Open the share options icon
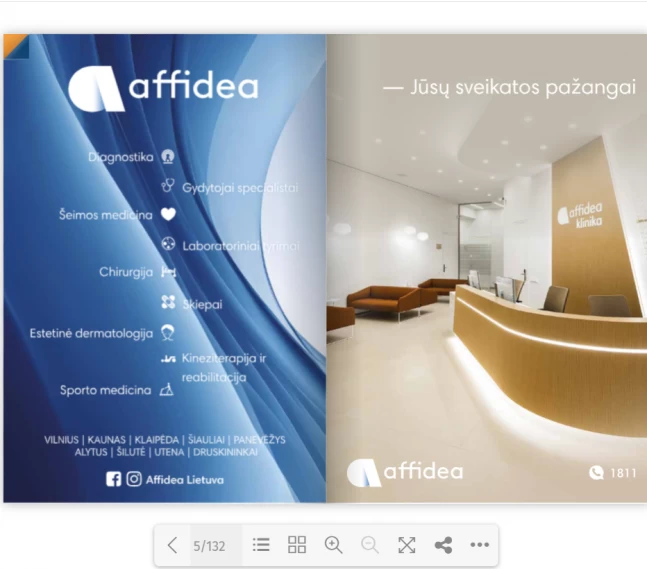The image size is (647, 569). [x=443, y=545]
